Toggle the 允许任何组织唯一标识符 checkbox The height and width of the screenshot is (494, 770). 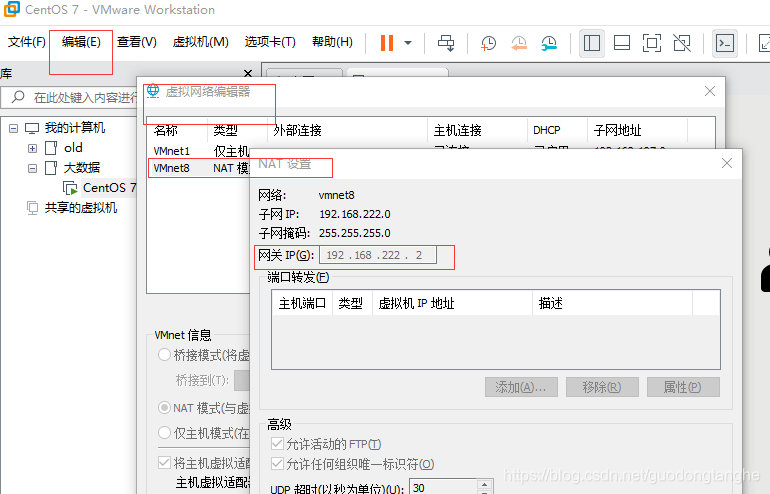click(277, 464)
